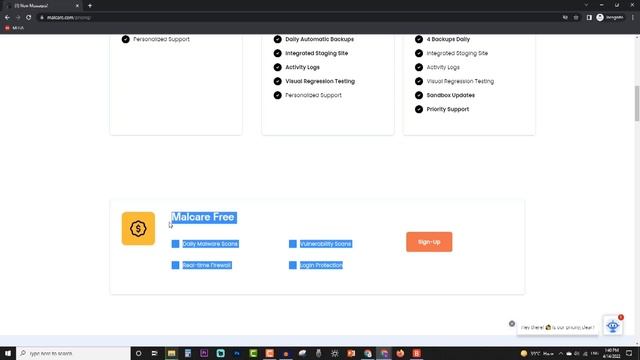Click the browser back arrow
Screen dimensions: 640x360
pos(7,18)
